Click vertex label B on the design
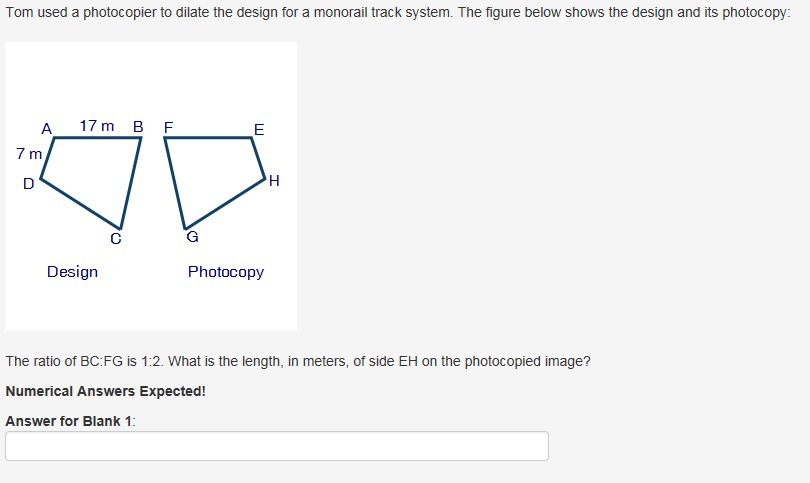Screen dimensions: 810x483 [138, 127]
